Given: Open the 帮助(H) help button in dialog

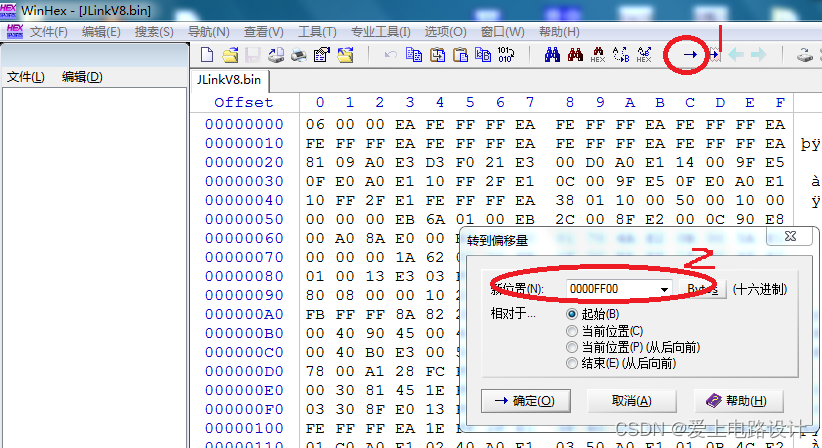Looking at the screenshot, I should click(x=739, y=401).
